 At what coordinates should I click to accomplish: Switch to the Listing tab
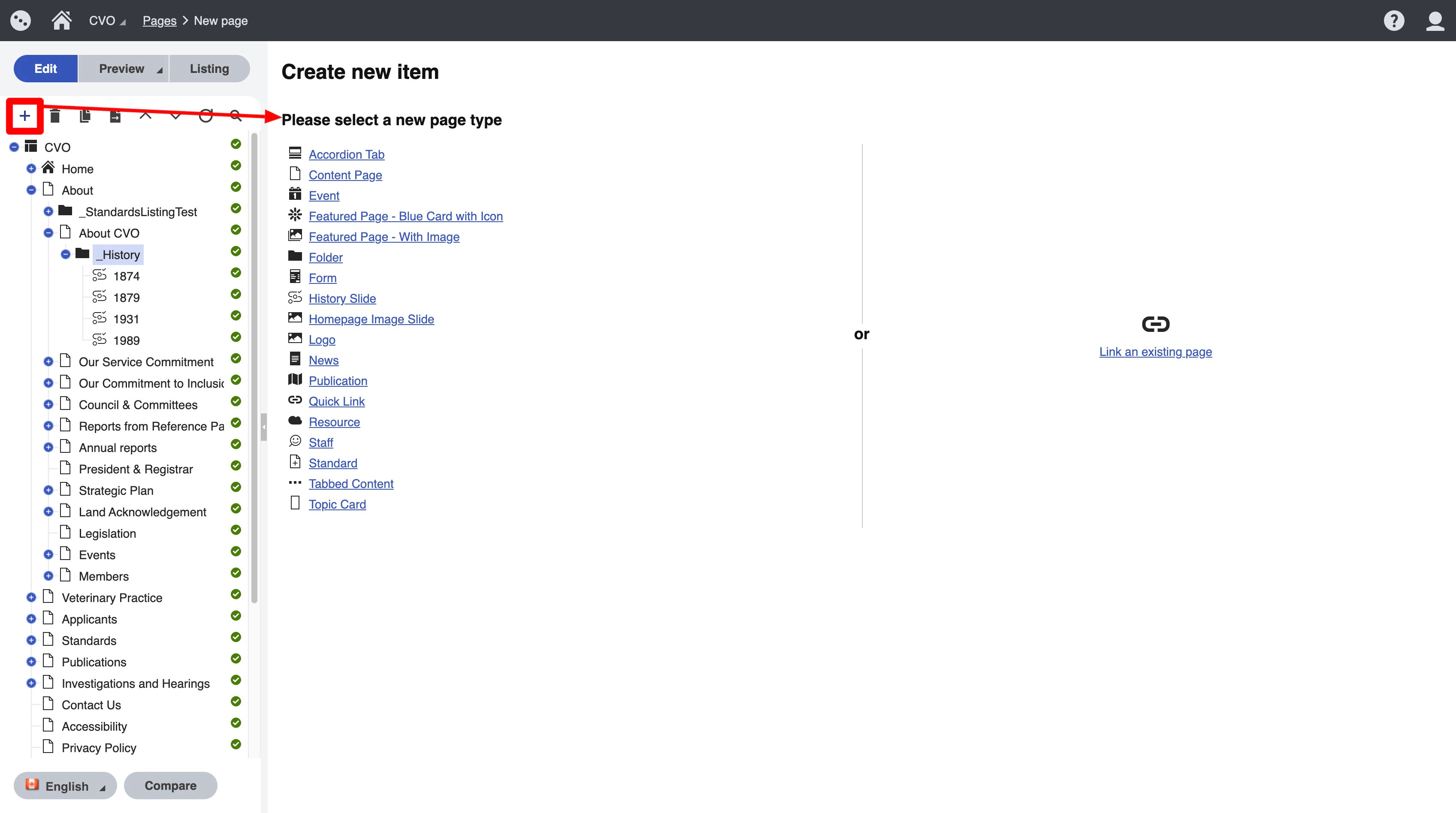209,69
